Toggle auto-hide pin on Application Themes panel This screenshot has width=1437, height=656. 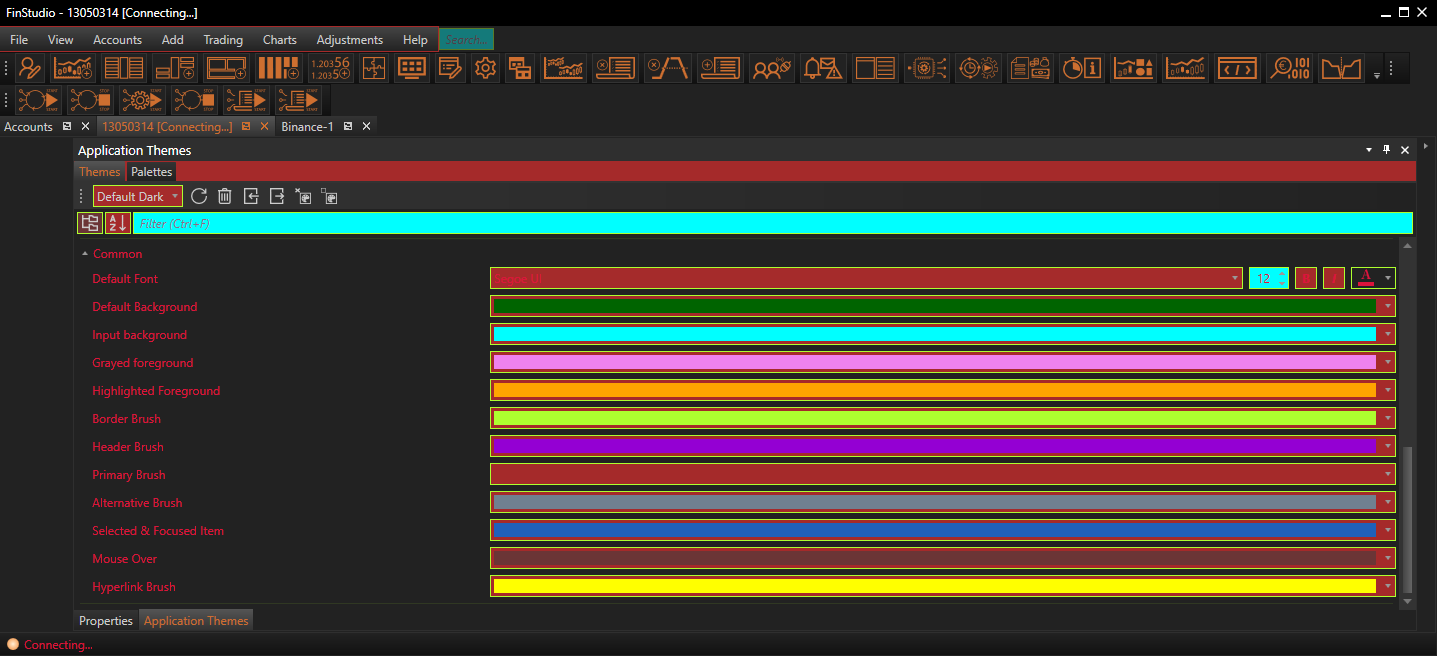point(1386,150)
